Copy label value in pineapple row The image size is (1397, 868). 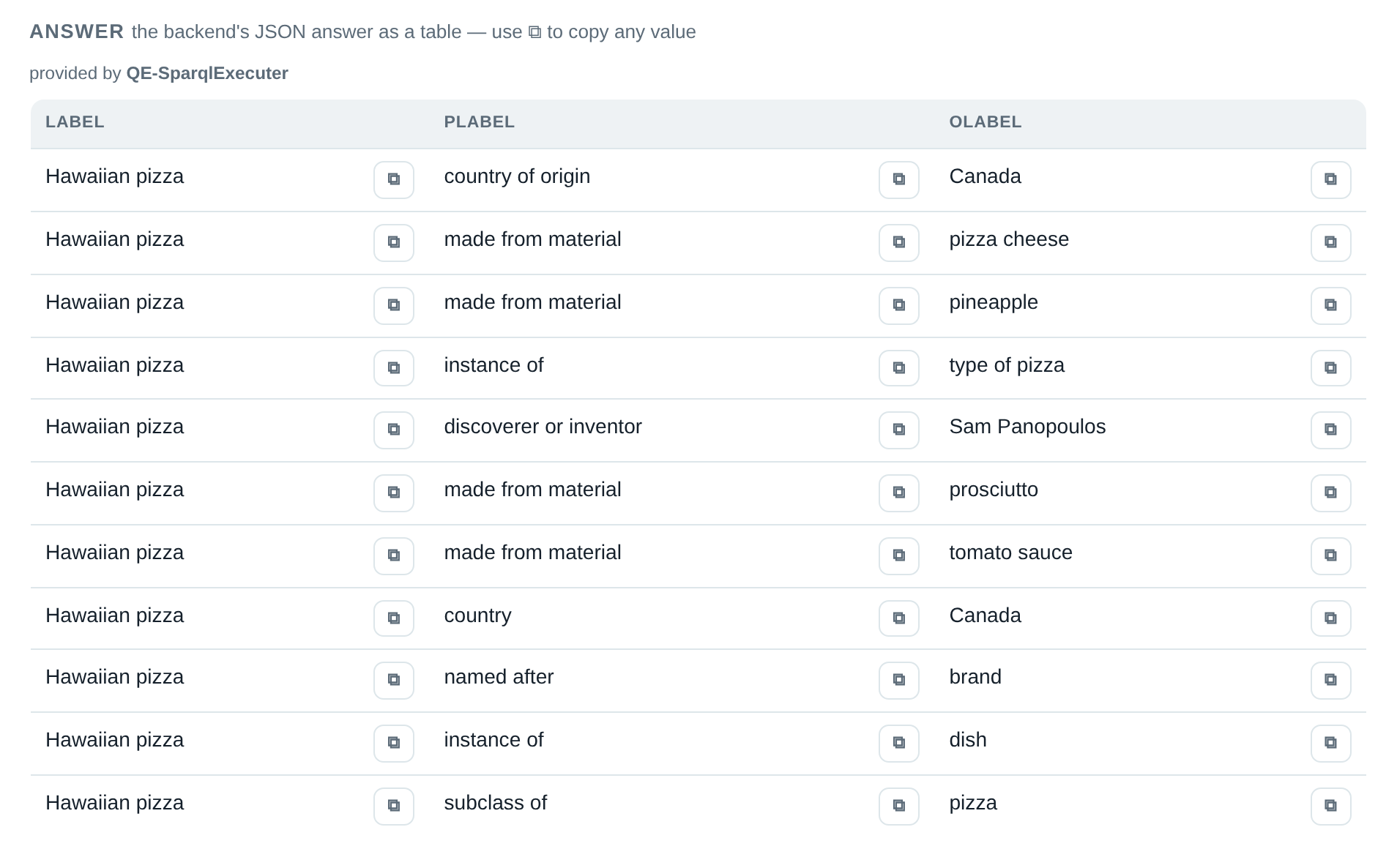pos(394,305)
